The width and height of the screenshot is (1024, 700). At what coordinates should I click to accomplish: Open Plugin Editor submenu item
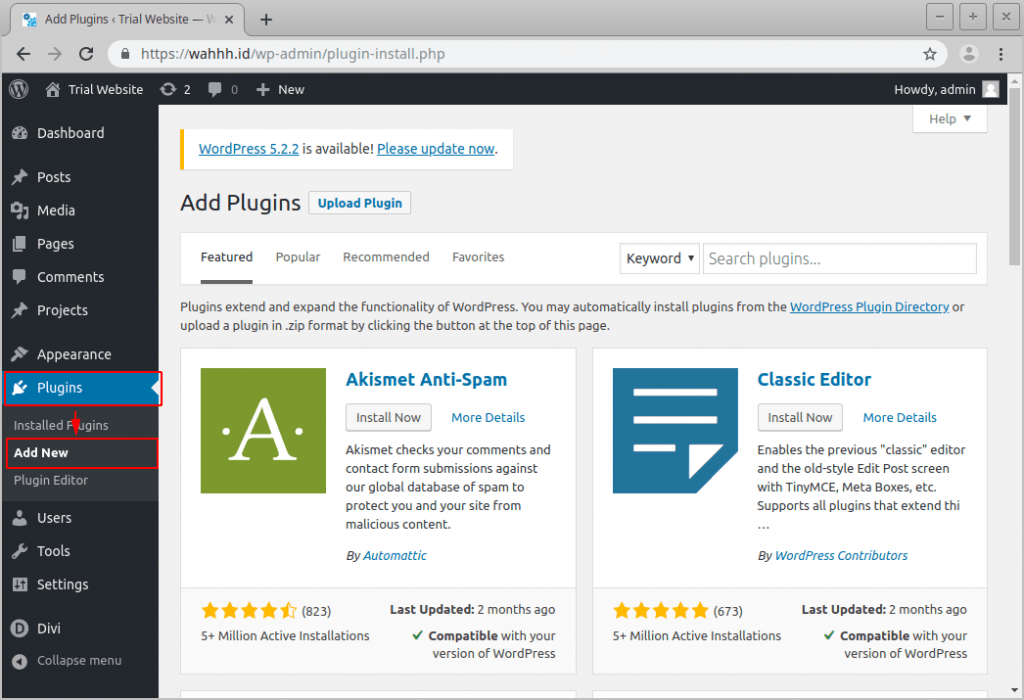coord(51,480)
